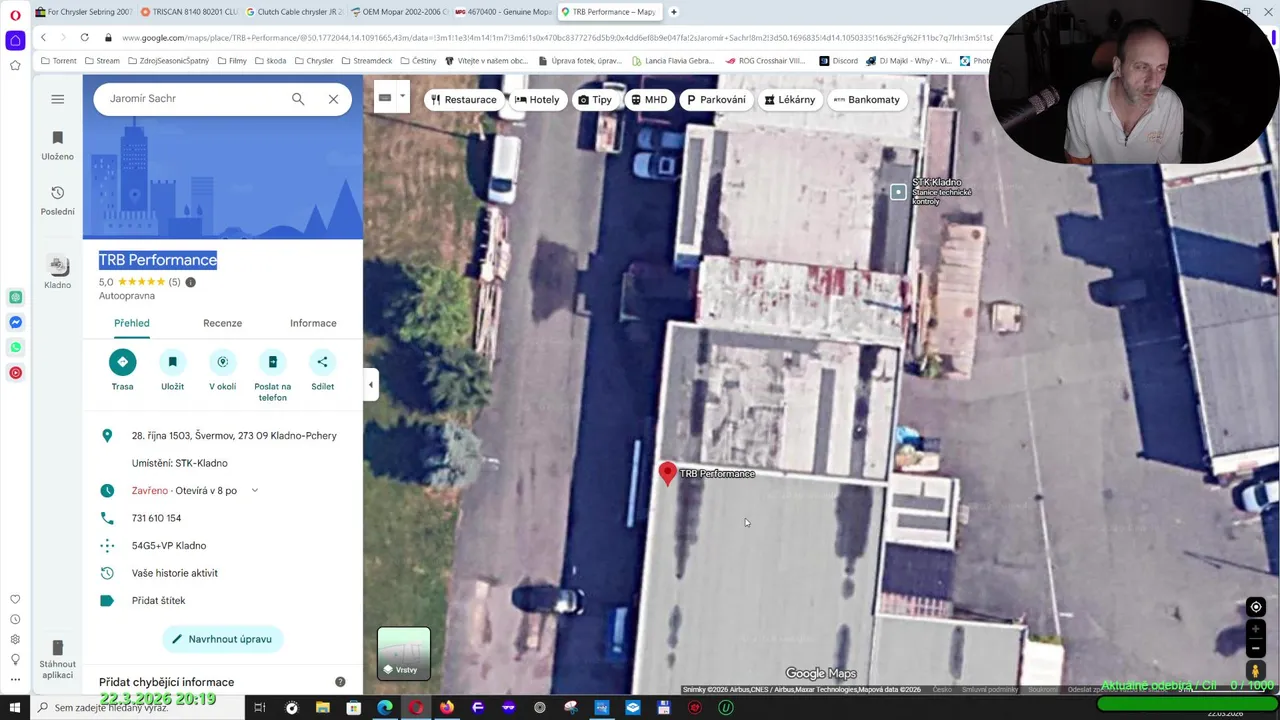Open Messenger in Opera sidebar
Viewport: 1280px width, 720px height.
[15, 322]
